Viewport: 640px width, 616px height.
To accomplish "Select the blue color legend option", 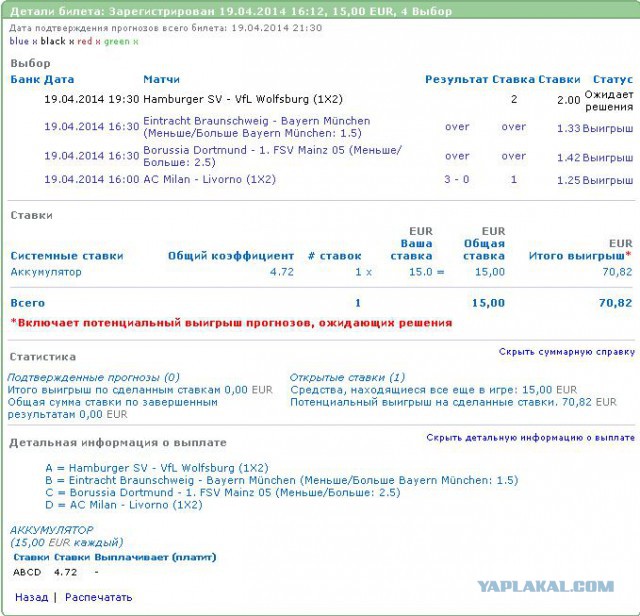I will pyautogui.click(x=19, y=42).
